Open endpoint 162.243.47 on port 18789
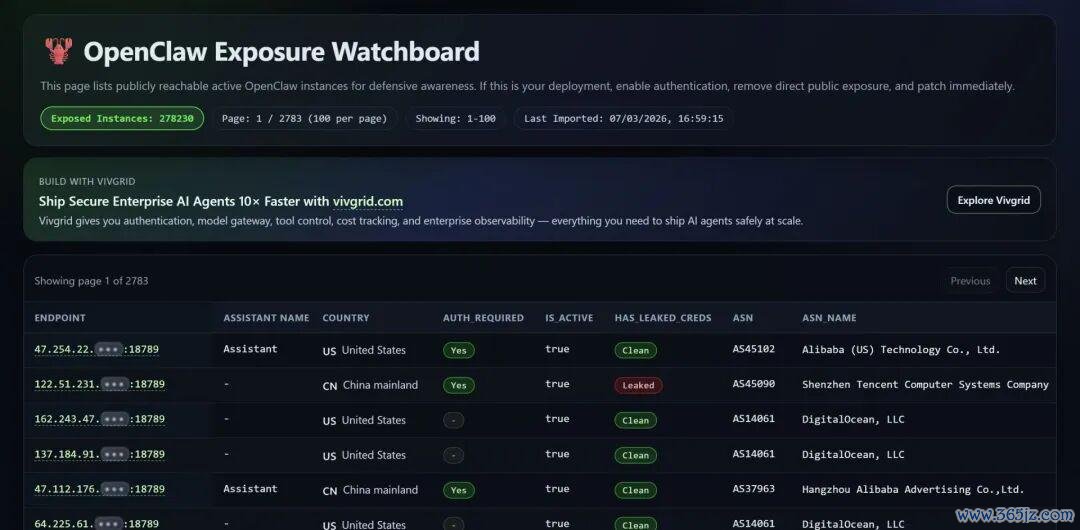 tap(99, 419)
